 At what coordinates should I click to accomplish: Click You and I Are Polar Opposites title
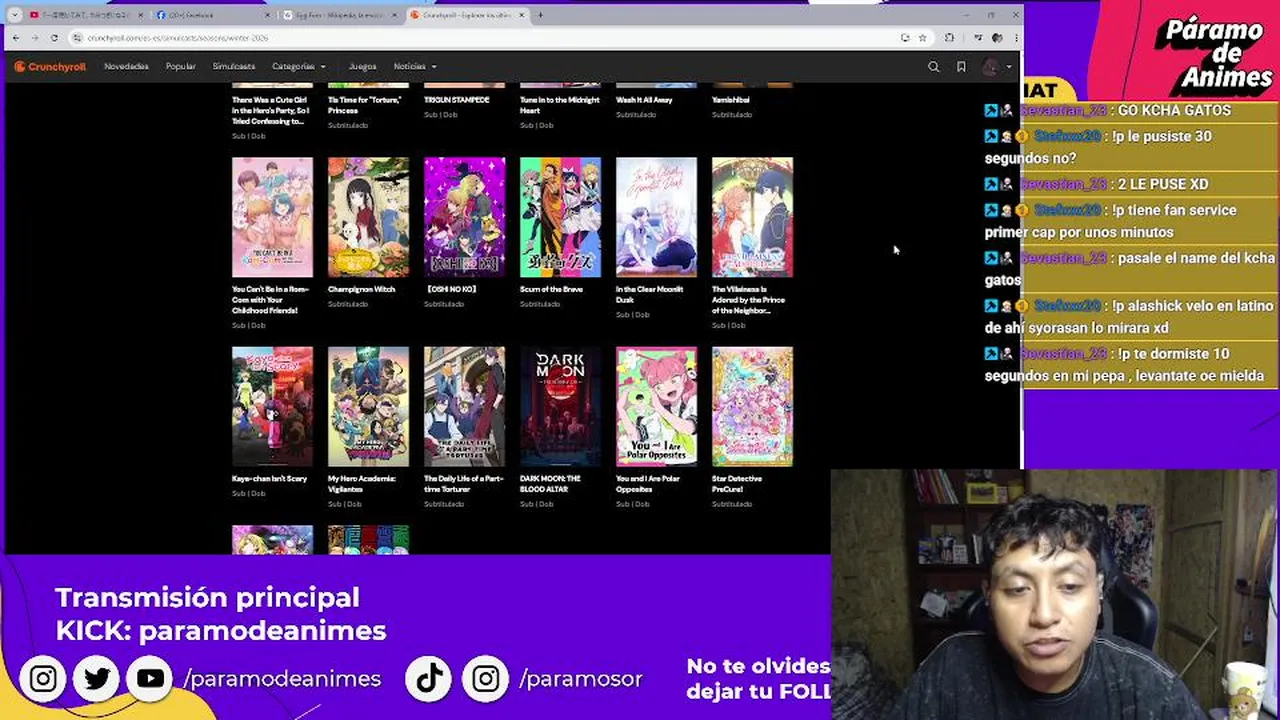(x=648, y=484)
